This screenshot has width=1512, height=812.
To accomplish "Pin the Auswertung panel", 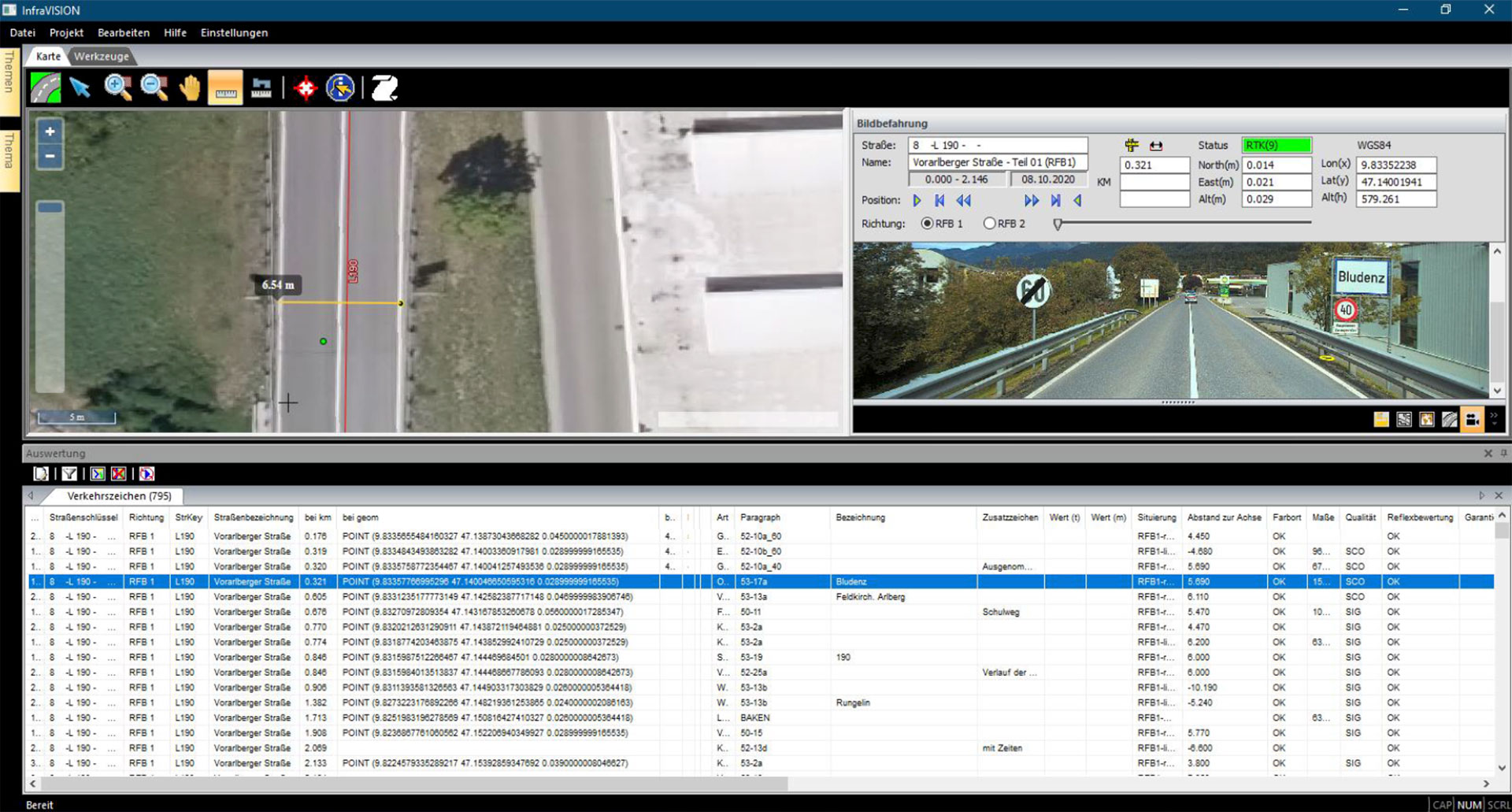I will pyautogui.click(x=1503, y=454).
